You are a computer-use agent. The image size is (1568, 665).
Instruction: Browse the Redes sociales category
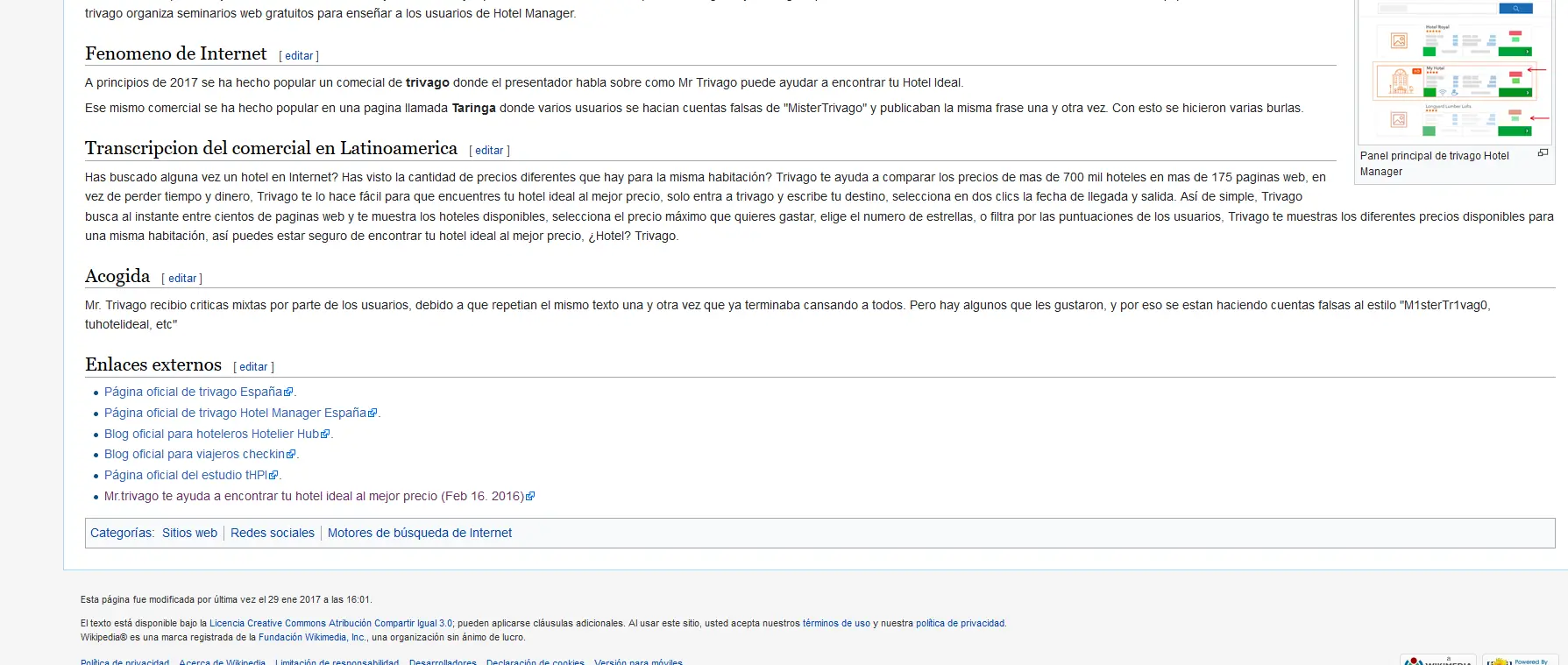tap(273, 533)
